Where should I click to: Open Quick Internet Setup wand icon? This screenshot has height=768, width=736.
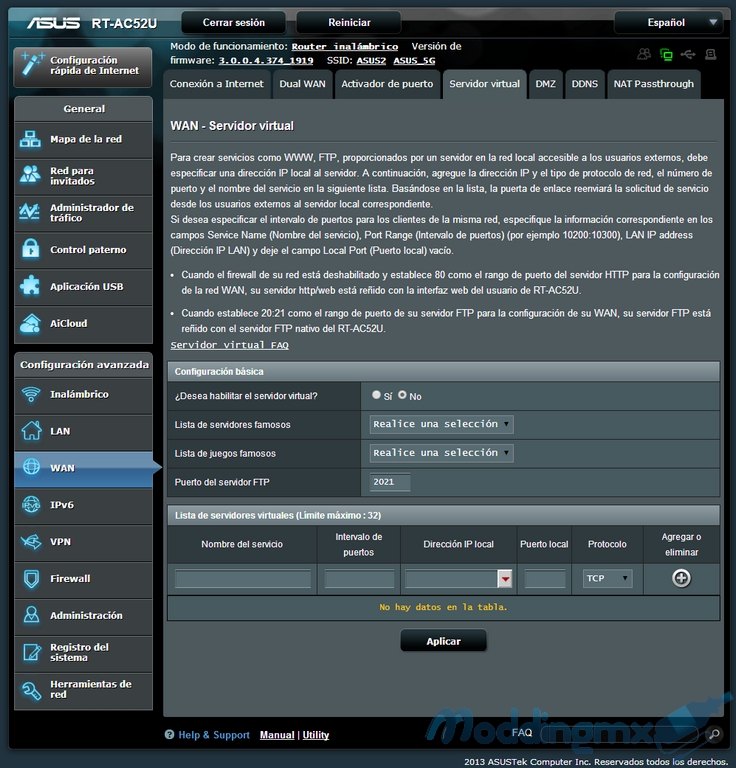32,65
